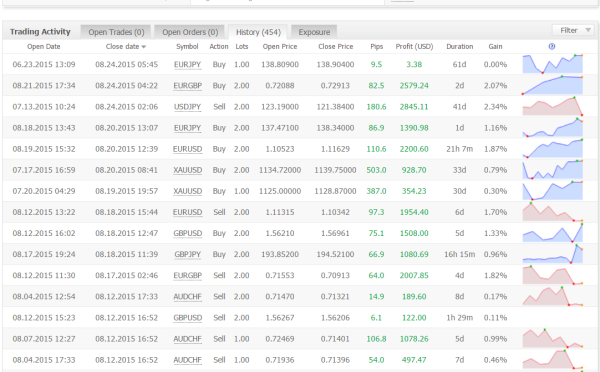Open EURJPY link in 06.23.2015 trade
The width and height of the screenshot is (600, 372).
click(x=187, y=65)
